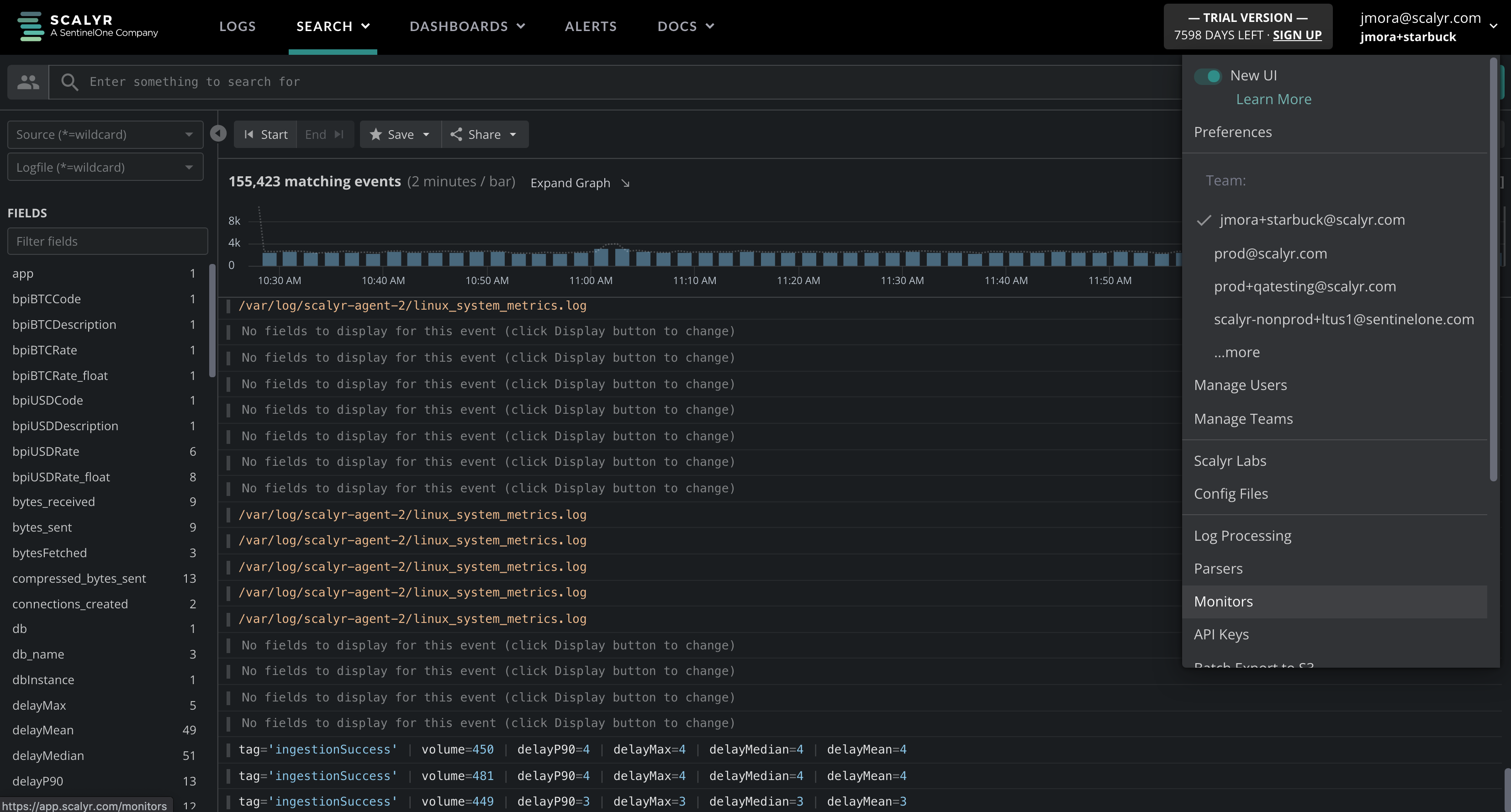Expand the Dashboards navigation dropdown
The height and width of the screenshot is (812, 1511).
coord(467,26)
